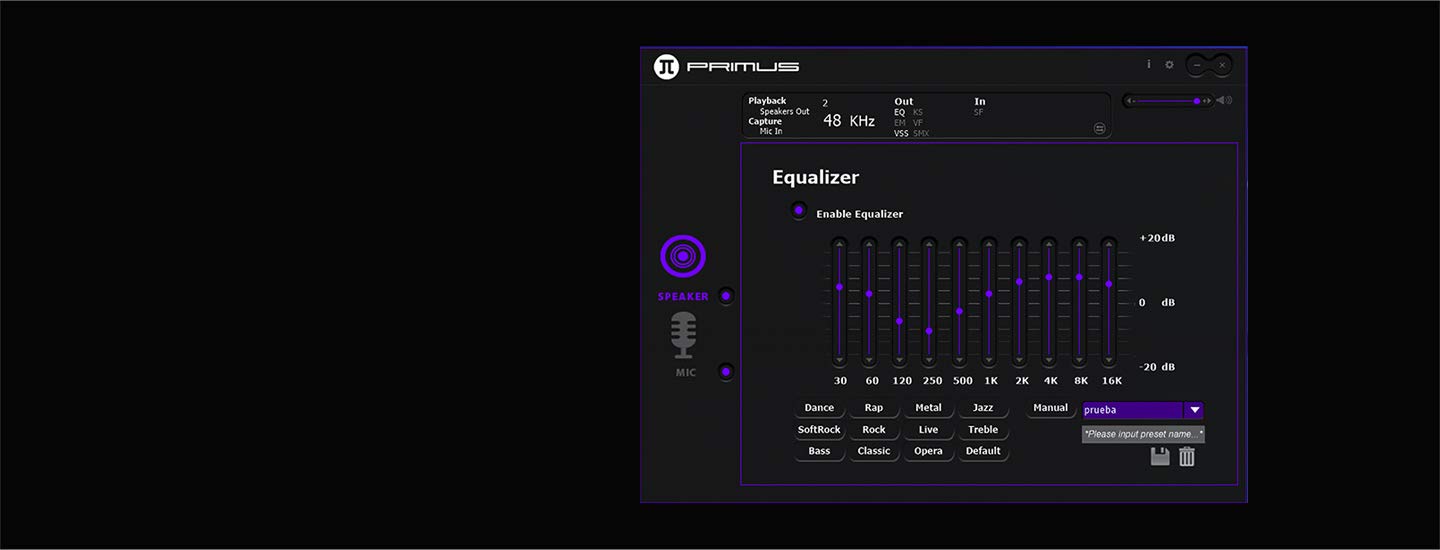
Task: Click the Primus logo icon
Action: coord(666,67)
